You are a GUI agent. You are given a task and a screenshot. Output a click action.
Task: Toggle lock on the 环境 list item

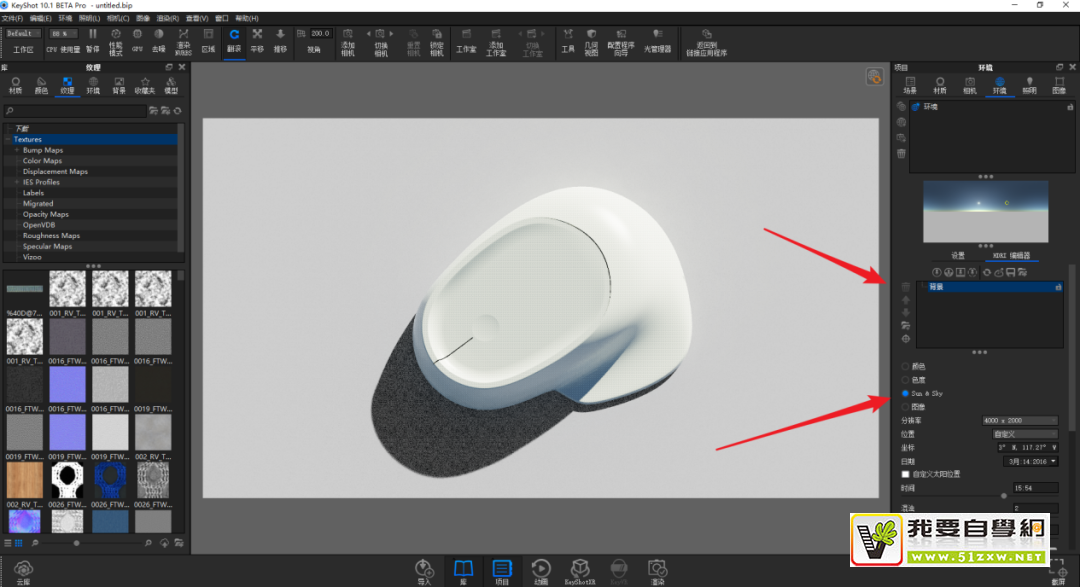coord(1070,107)
